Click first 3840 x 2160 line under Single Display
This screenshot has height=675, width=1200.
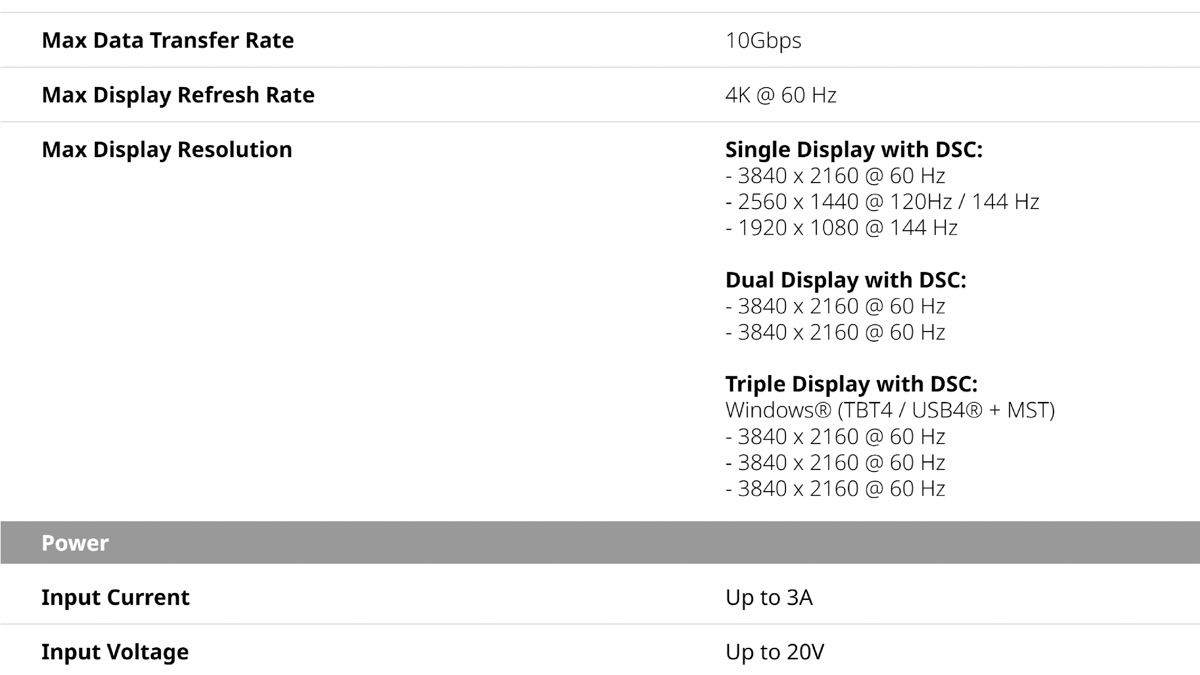(835, 176)
